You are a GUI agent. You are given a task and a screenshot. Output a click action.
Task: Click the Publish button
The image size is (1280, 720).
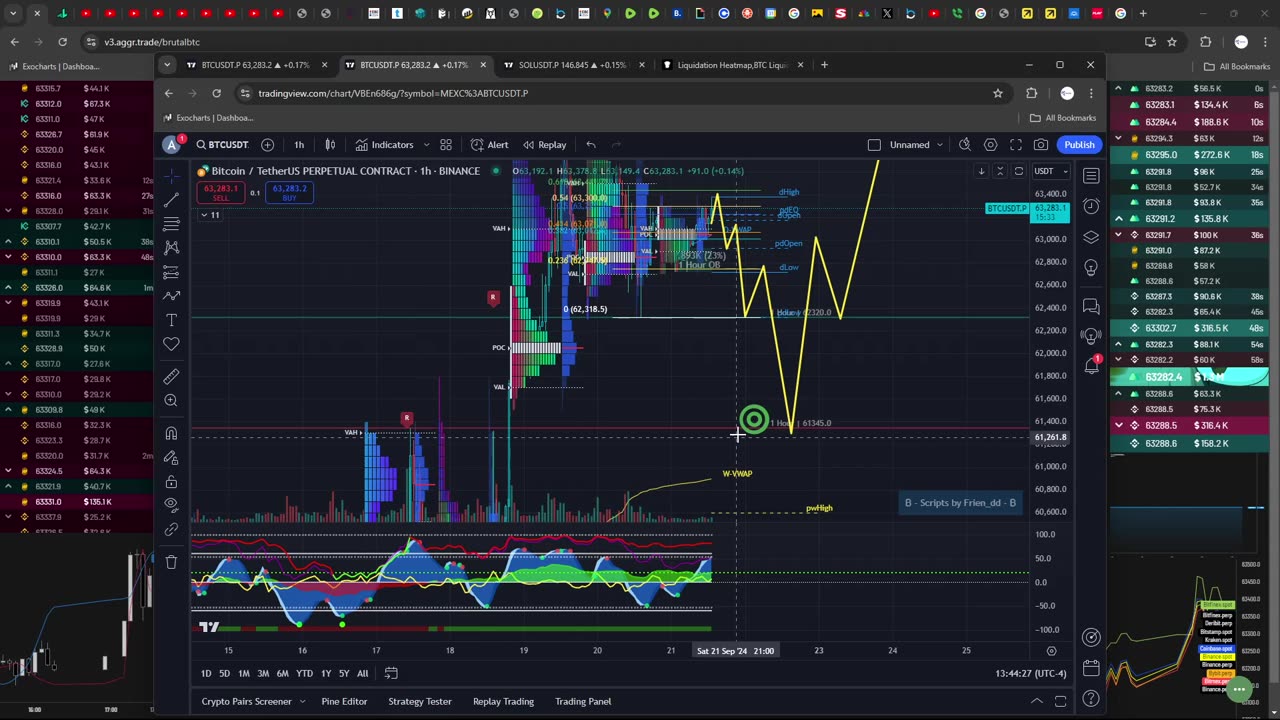(x=1079, y=145)
